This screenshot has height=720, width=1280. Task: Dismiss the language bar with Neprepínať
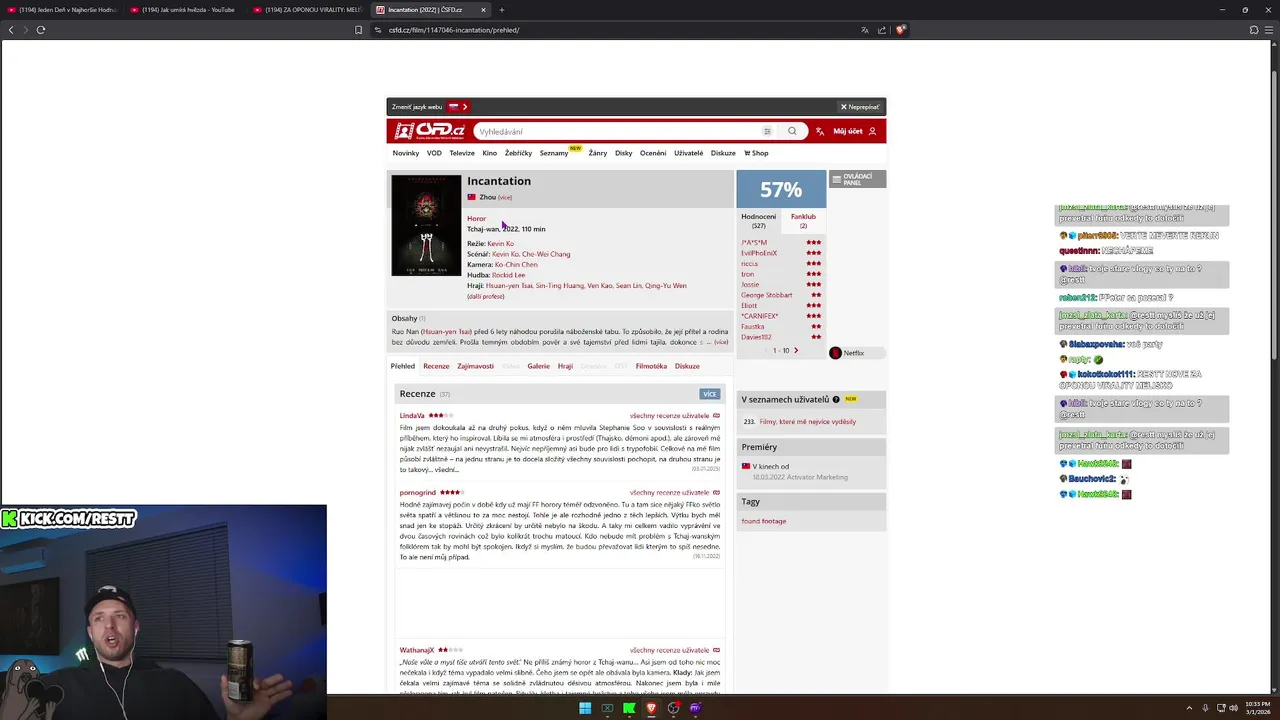click(860, 107)
